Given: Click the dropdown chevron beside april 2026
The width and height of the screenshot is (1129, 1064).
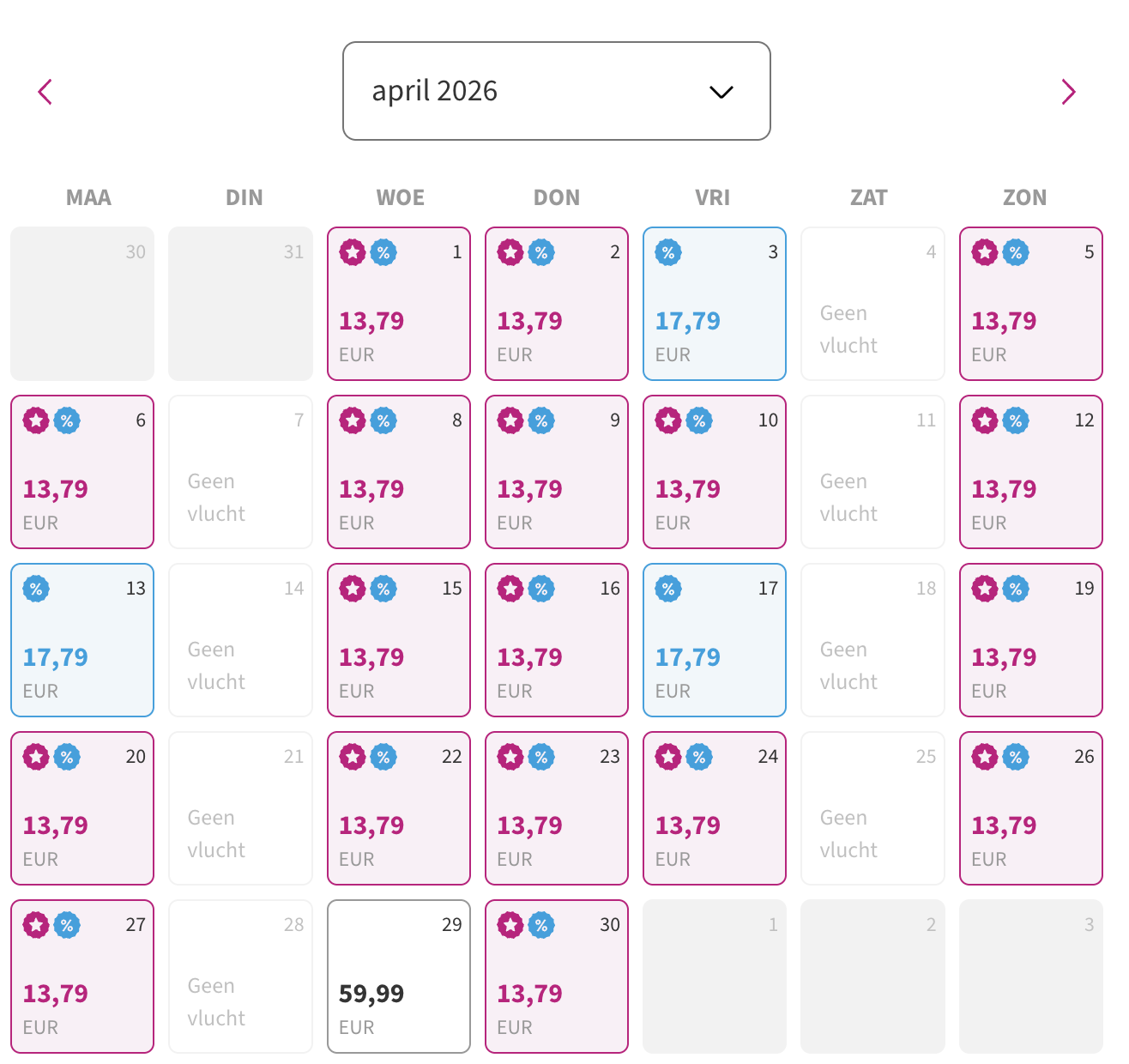Looking at the screenshot, I should pos(721,92).
